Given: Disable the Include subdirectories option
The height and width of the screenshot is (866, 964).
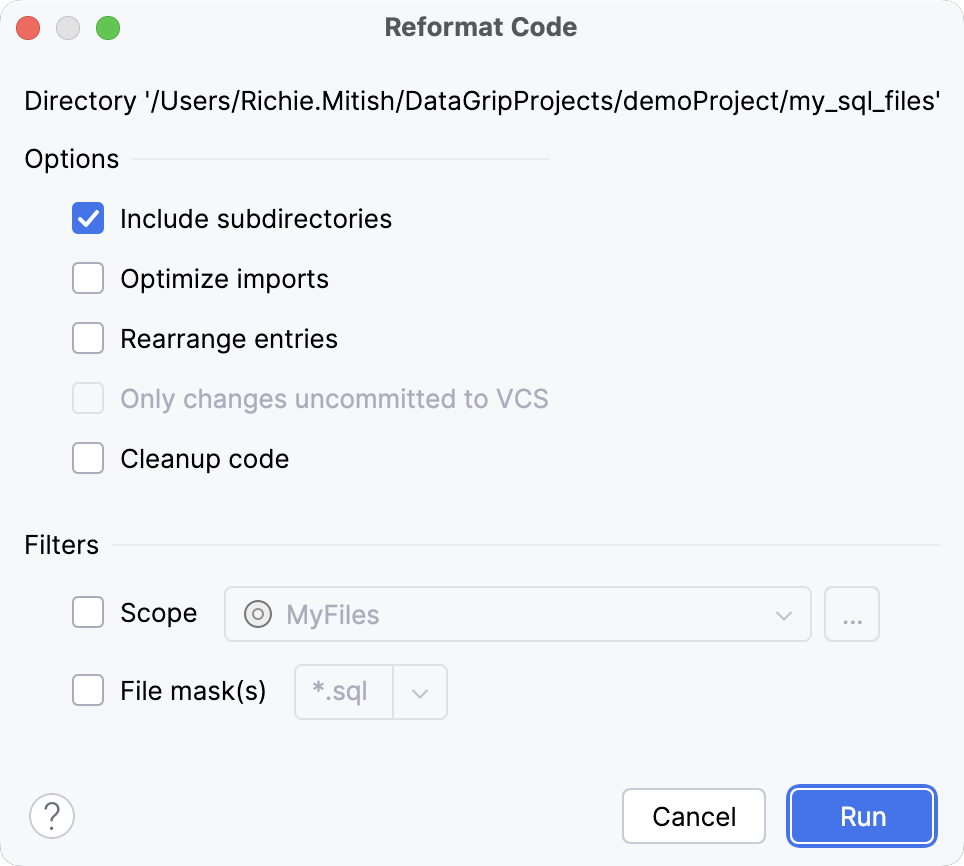Looking at the screenshot, I should point(88,218).
